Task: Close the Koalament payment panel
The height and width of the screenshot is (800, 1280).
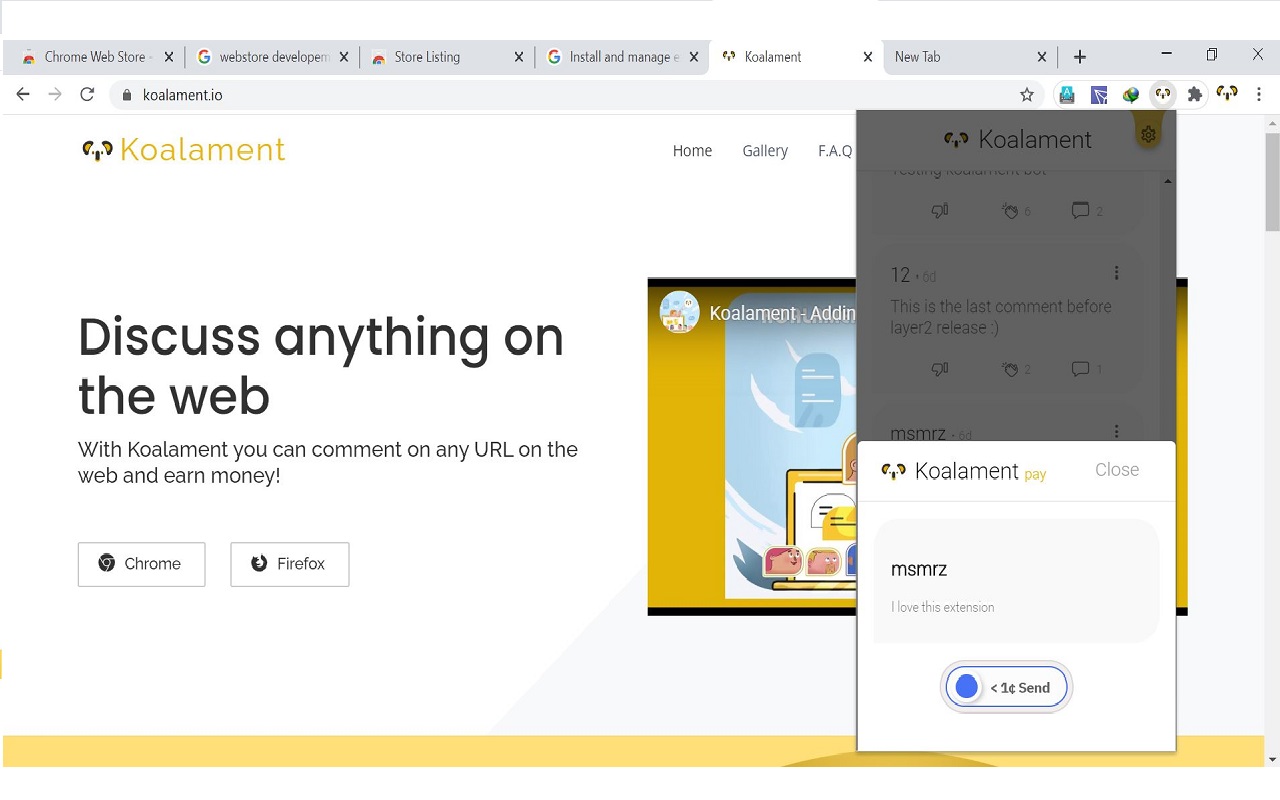Action: (x=1116, y=469)
